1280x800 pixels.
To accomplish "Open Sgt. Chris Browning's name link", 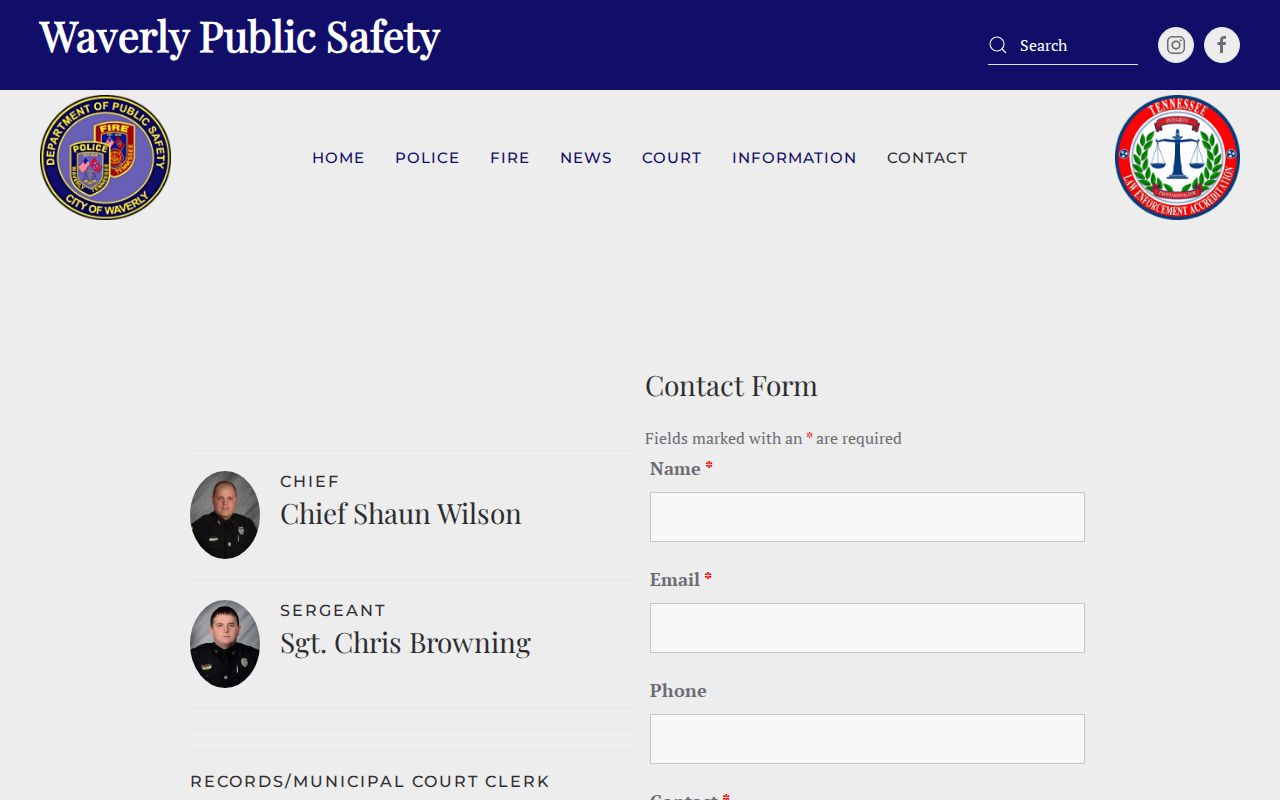I will [x=405, y=643].
